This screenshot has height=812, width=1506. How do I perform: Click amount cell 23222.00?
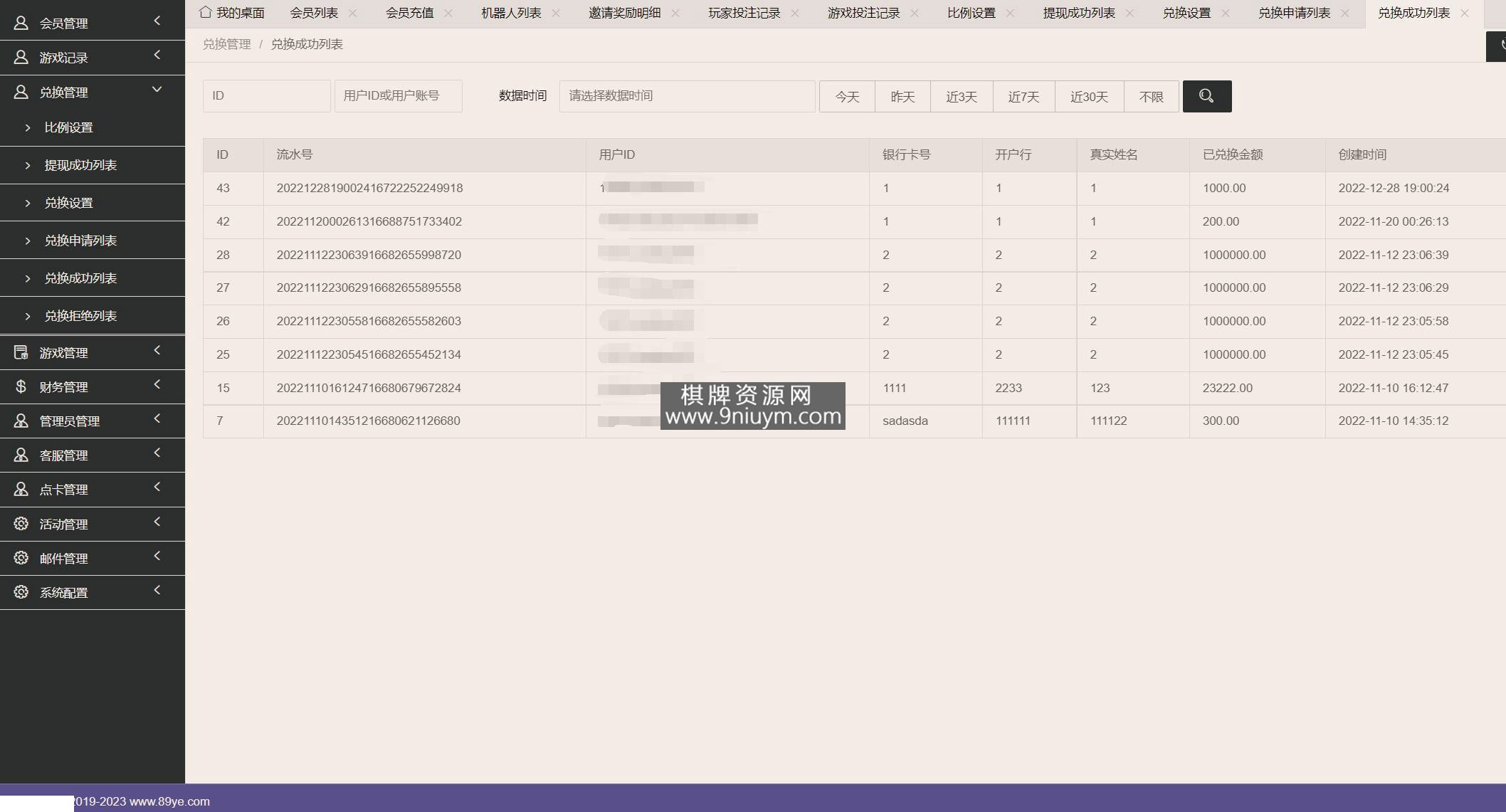coord(1228,388)
